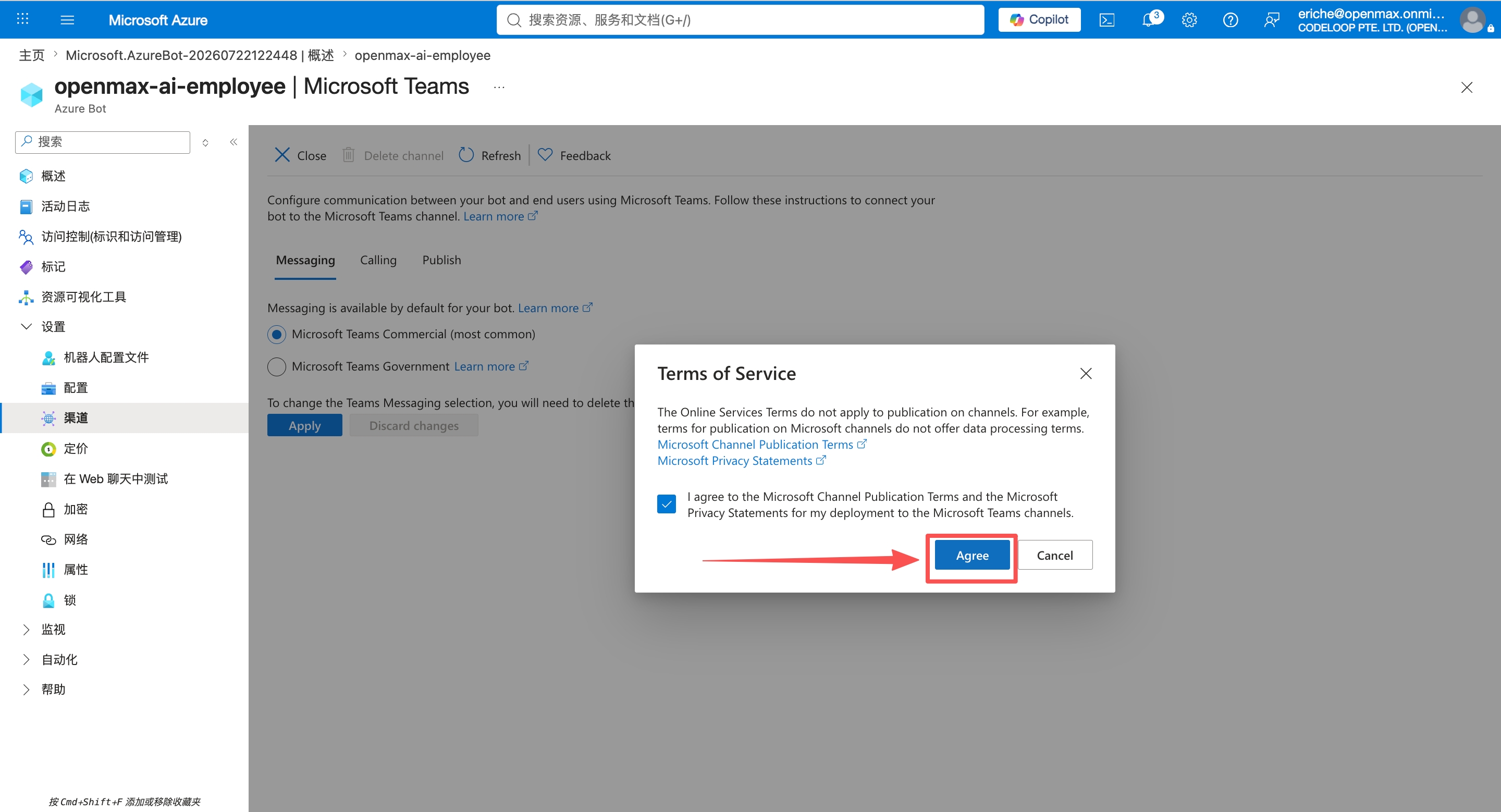Screen dimensions: 1501x812
Task: Click Microsoft Azure home logo text
Action: (158, 20)
